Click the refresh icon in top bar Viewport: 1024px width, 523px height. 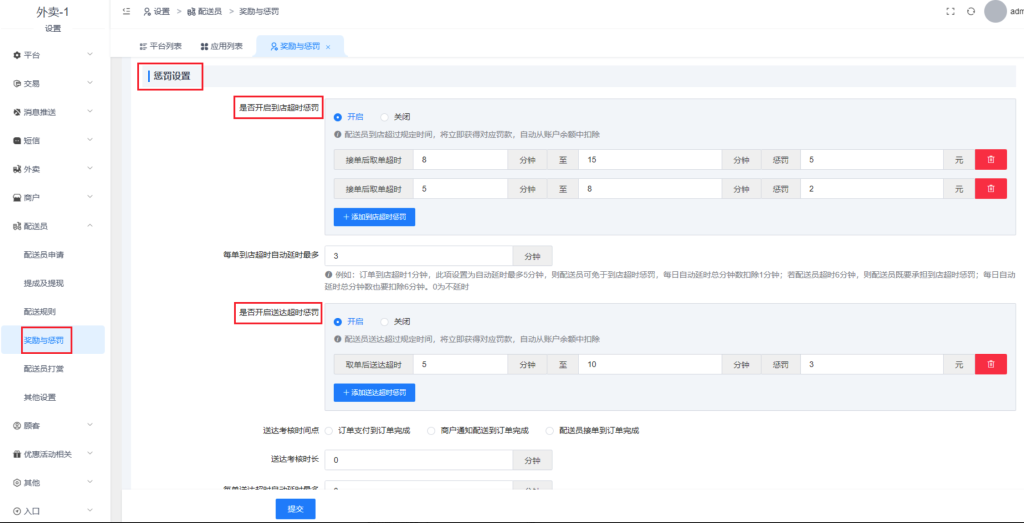pos(970,11)
